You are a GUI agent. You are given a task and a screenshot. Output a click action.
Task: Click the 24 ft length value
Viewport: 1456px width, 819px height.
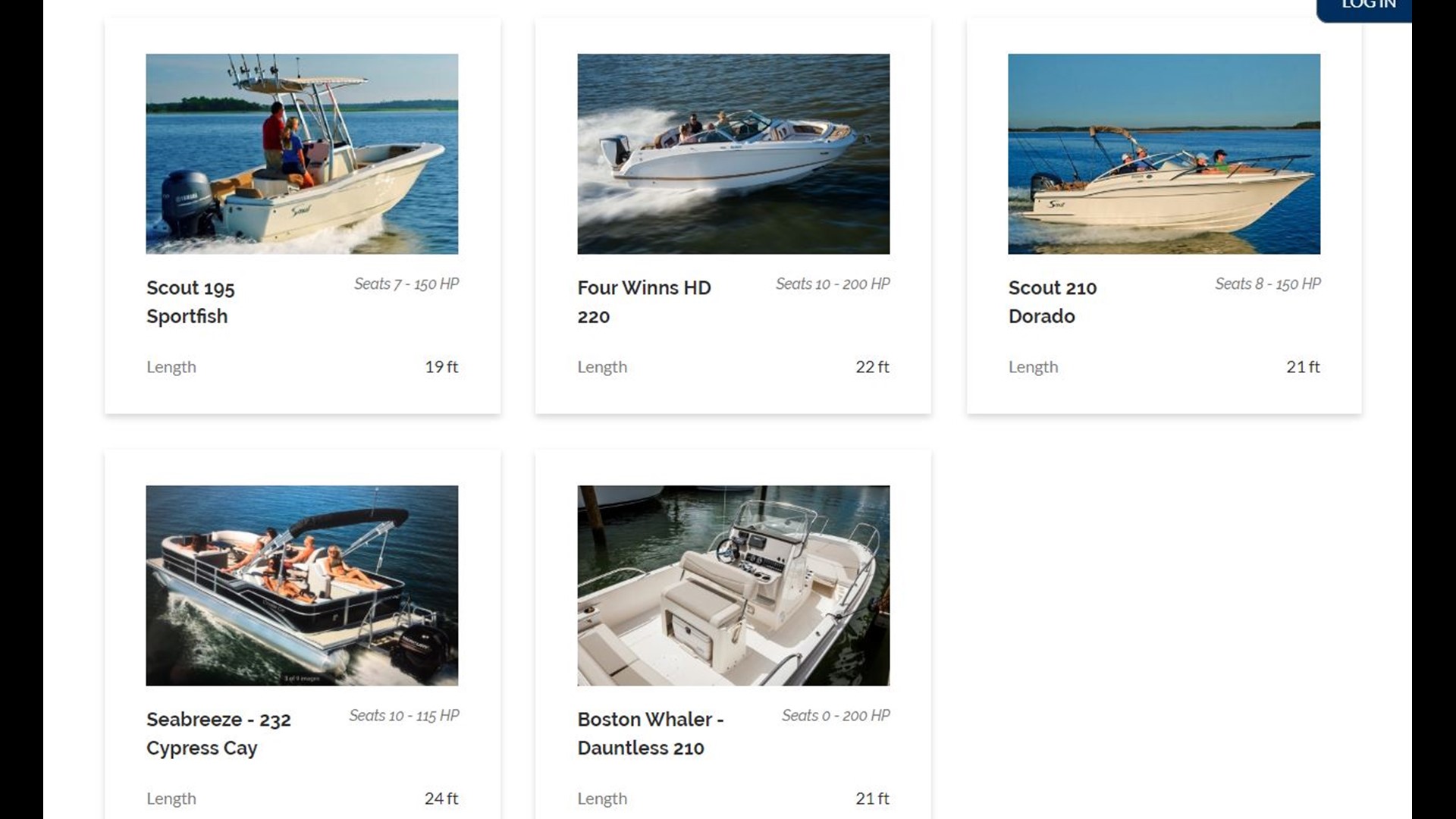441,799
